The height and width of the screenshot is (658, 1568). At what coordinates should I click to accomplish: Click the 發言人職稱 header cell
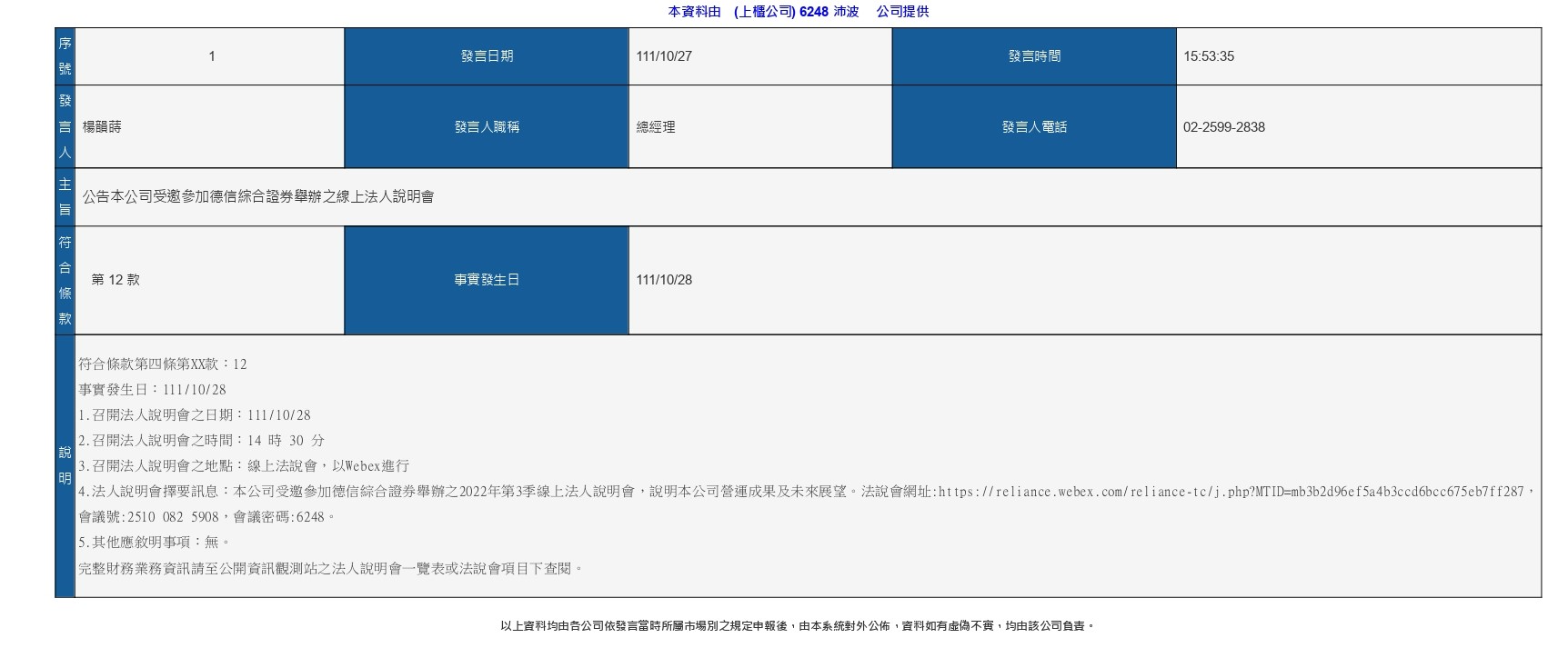point(487,126)
